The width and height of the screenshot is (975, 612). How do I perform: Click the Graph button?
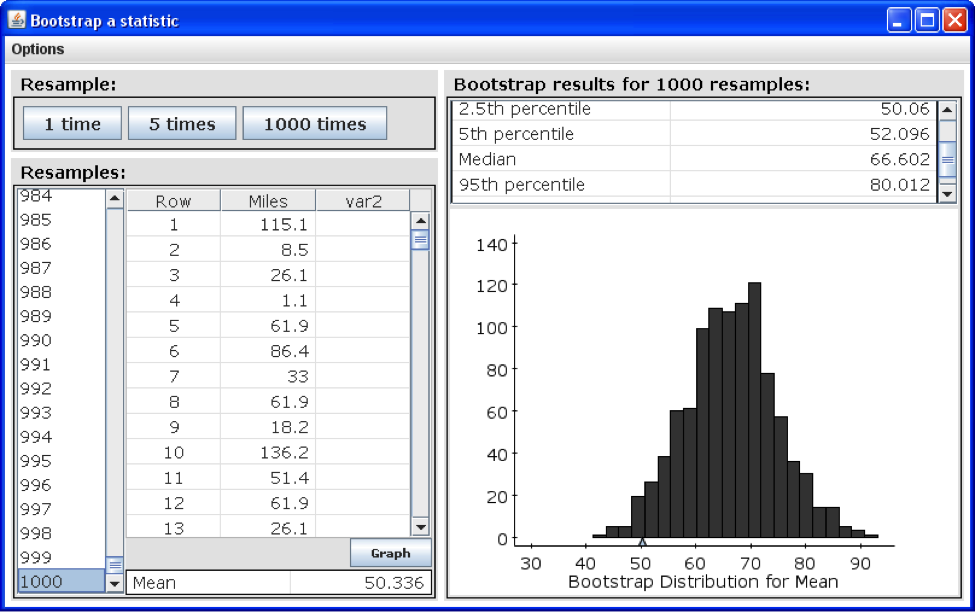(x=389, y=553)
